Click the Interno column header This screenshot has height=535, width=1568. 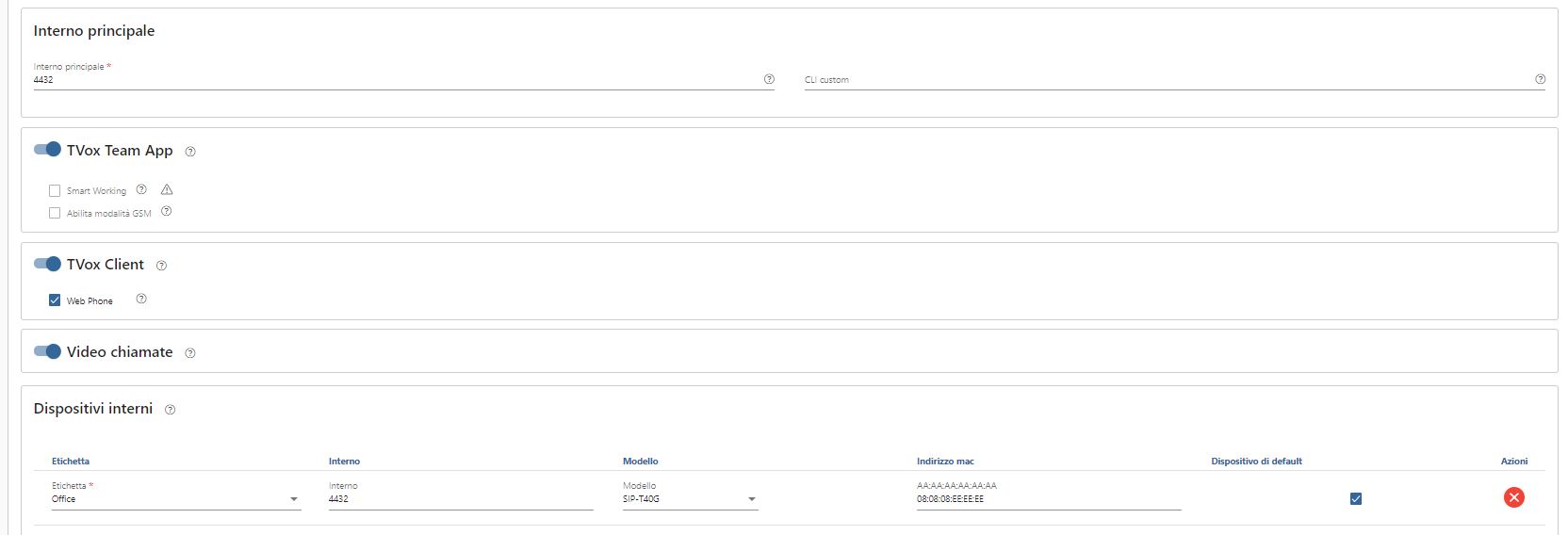click(344, 461)
